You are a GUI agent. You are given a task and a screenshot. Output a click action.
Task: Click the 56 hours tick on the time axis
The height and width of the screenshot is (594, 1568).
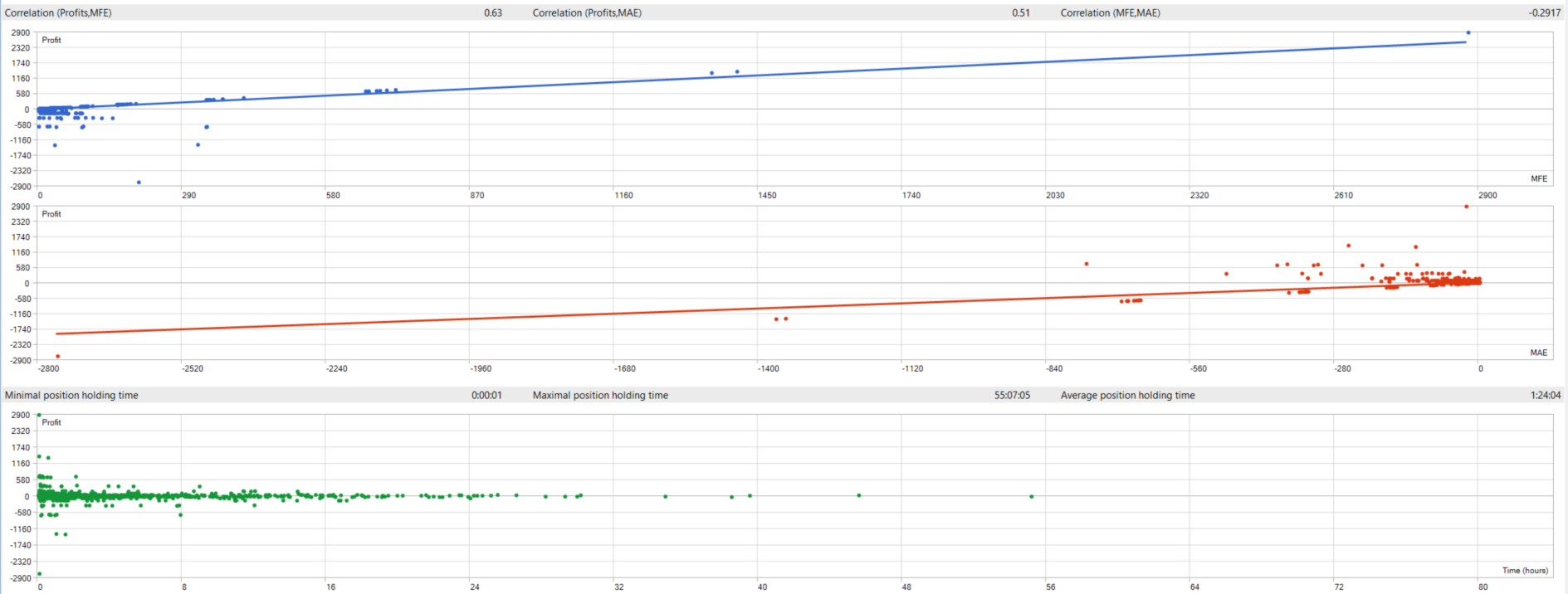(1050, 587)
